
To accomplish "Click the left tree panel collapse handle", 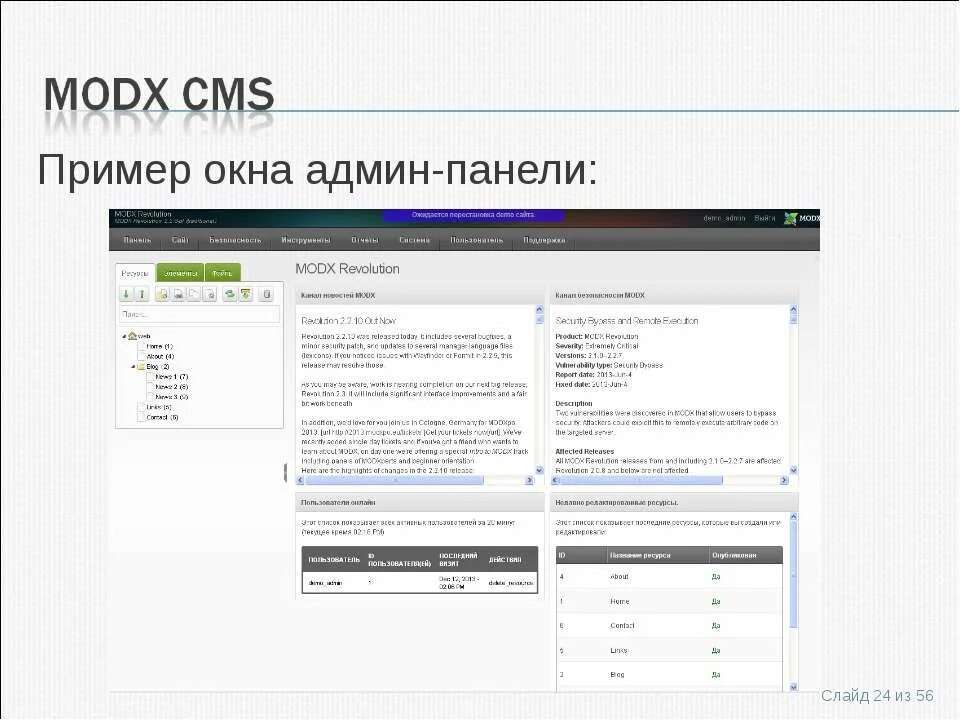I will coord(285,473).
